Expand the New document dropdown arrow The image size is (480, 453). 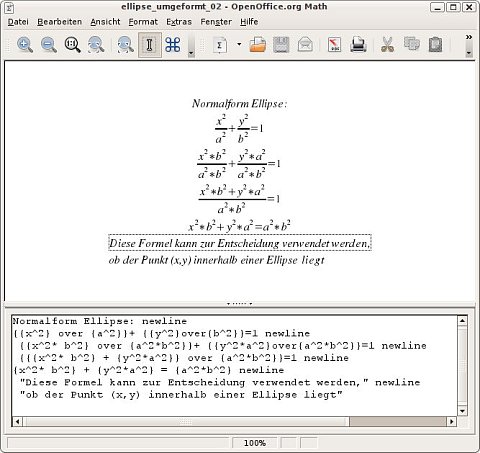tap(239, 44)
